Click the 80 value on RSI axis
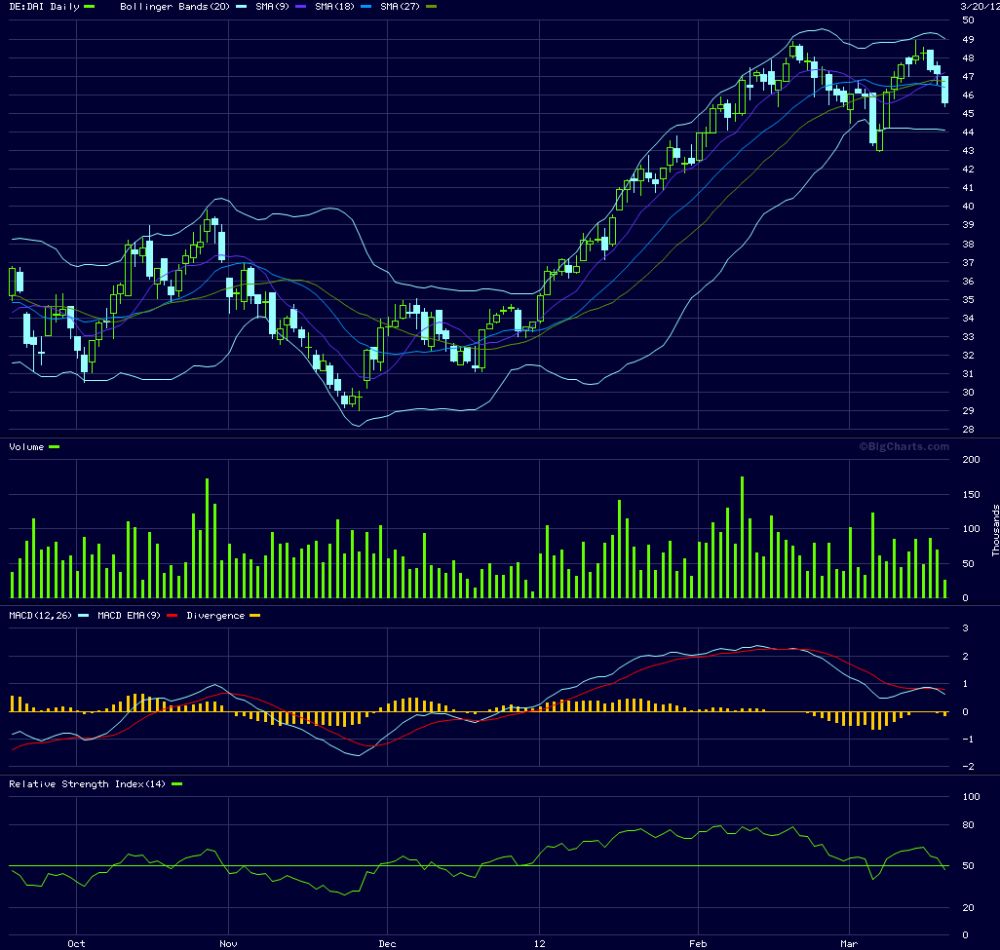The width and height of the screenshot is (1000, 950). pyautogui.click(x=968, y=825)
